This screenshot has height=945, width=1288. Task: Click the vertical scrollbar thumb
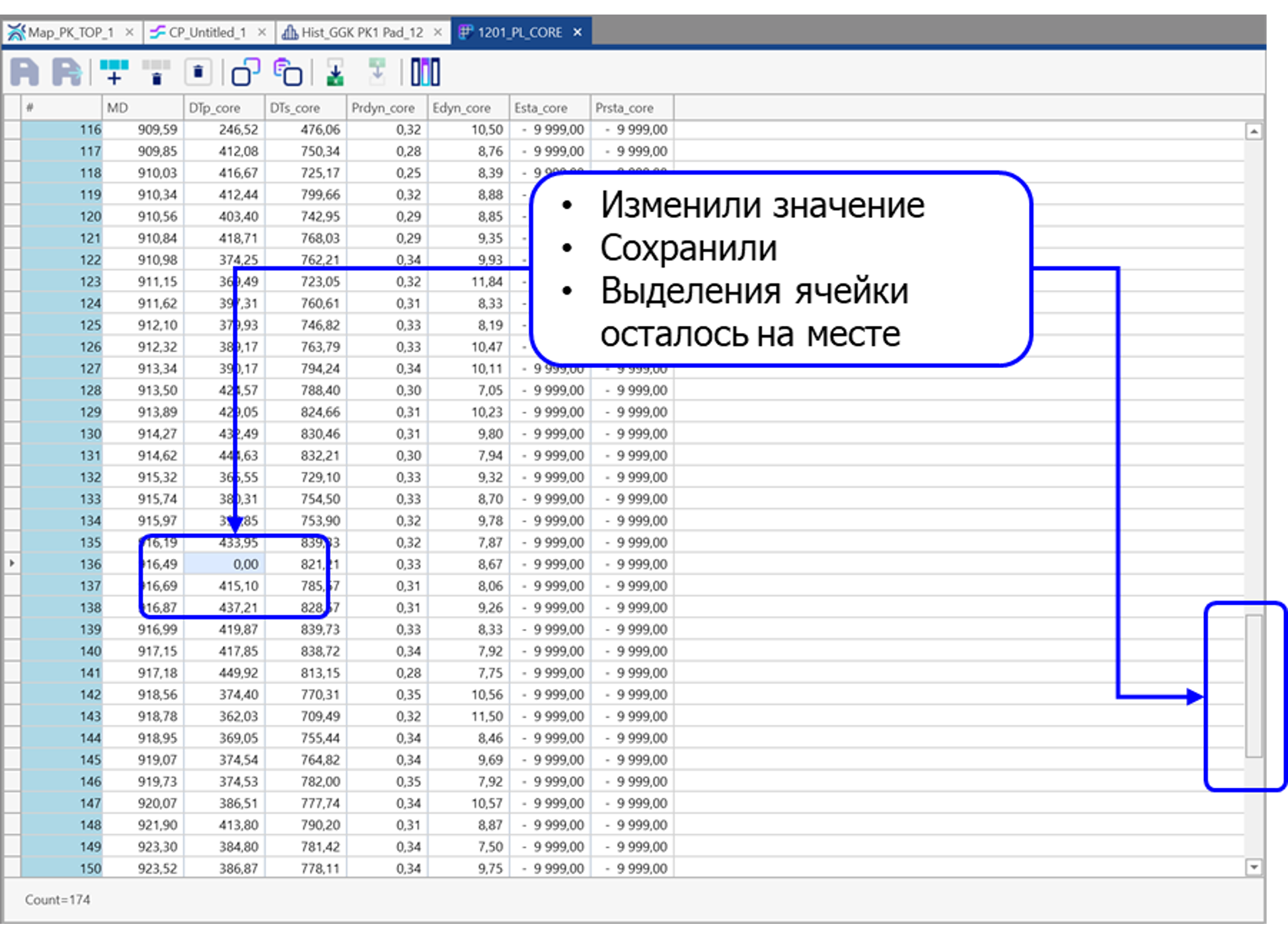[1253, 686]
